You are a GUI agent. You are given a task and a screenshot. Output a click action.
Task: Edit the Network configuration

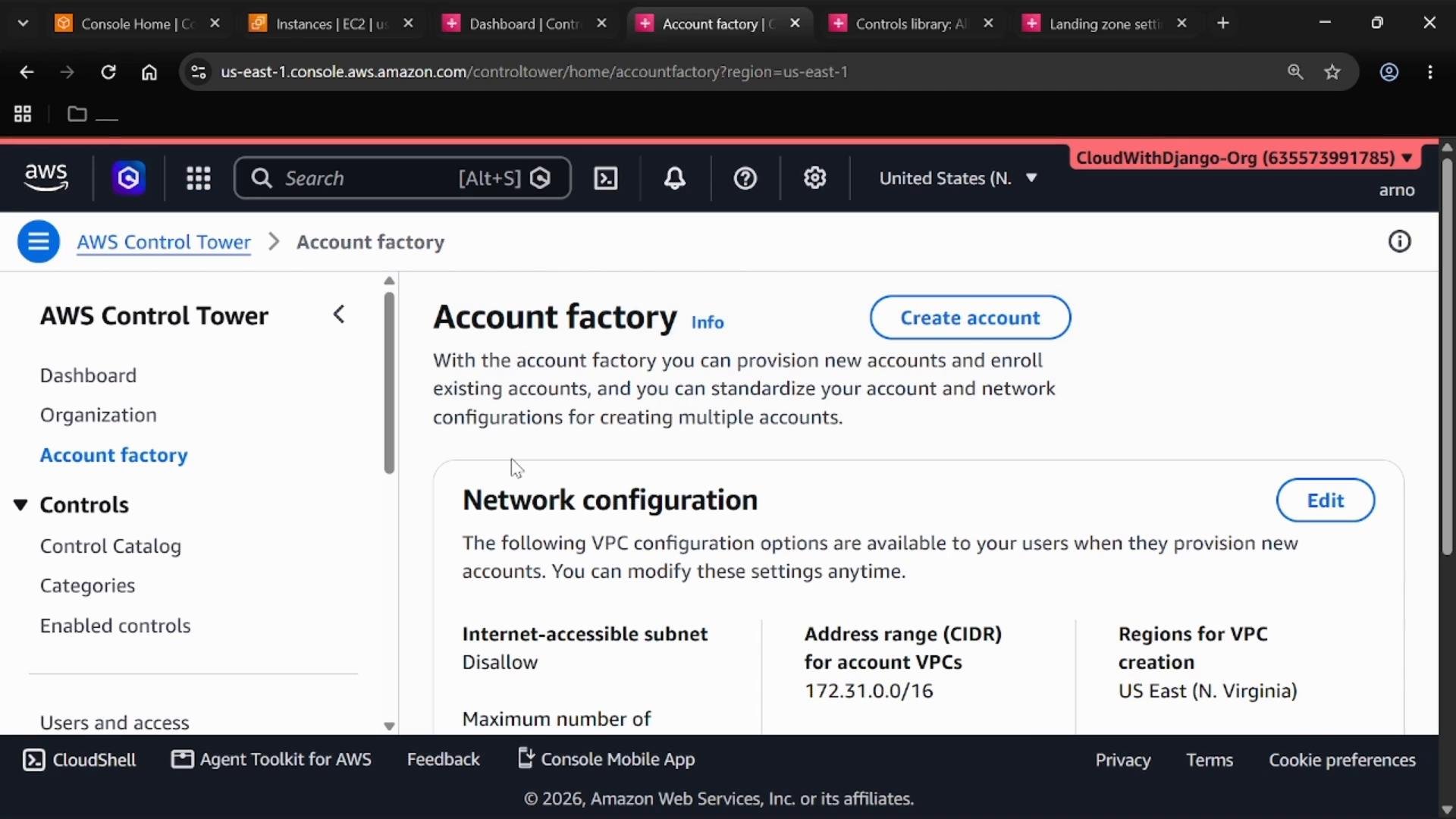(1325, 500)
